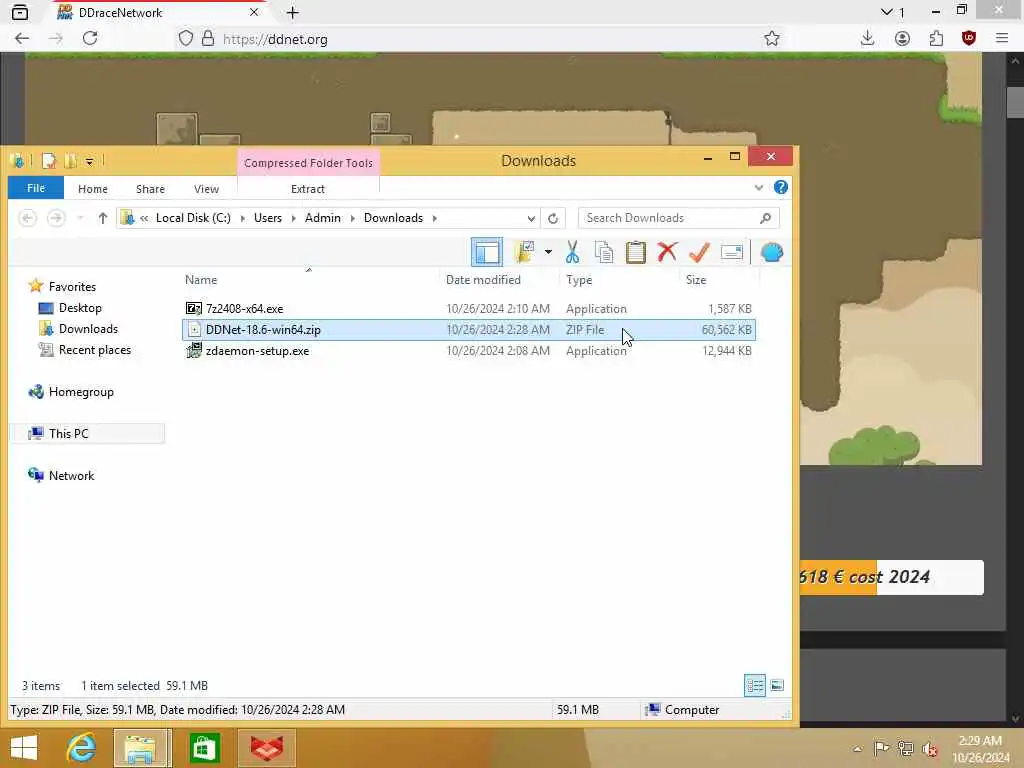Screen dimensions: 1024x768
Task: Open a new Firefox tab
Action: pyautogui.click(x=293, y=12)
